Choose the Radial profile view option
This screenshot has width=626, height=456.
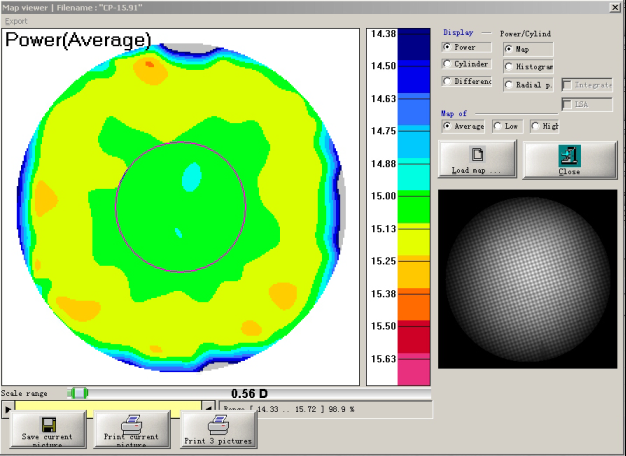(509, 85)
